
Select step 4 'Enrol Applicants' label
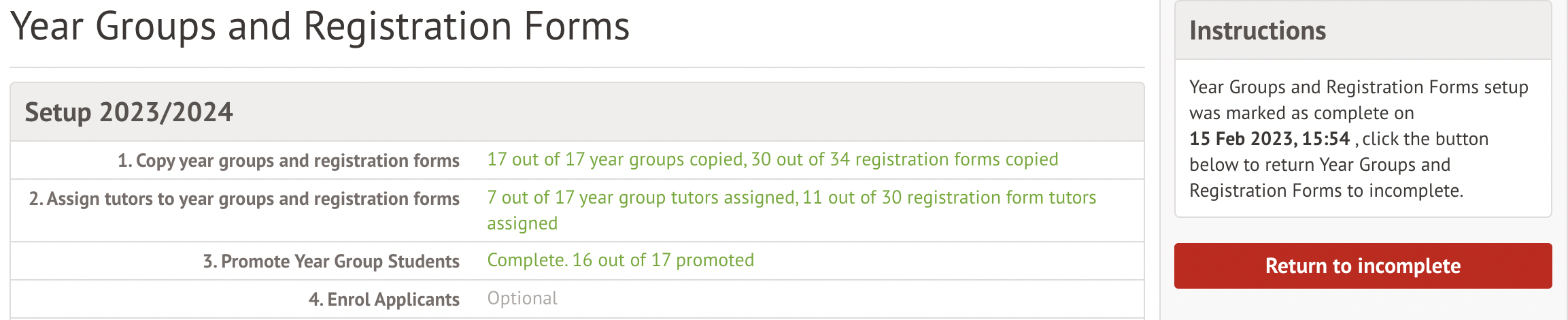pos(384,300)
